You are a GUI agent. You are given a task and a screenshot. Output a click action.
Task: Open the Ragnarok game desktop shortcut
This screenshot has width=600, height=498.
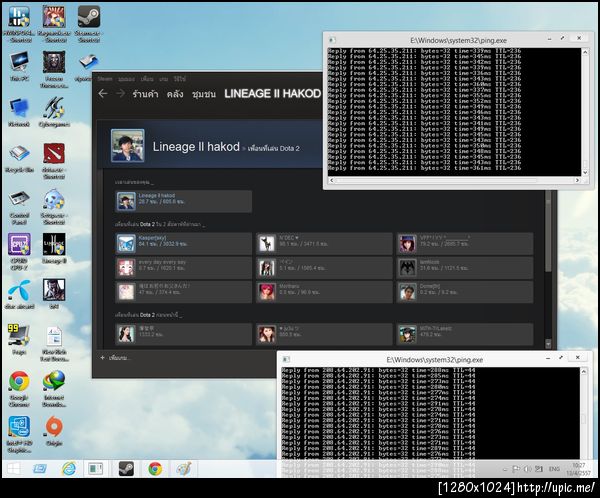click(54, 23)
